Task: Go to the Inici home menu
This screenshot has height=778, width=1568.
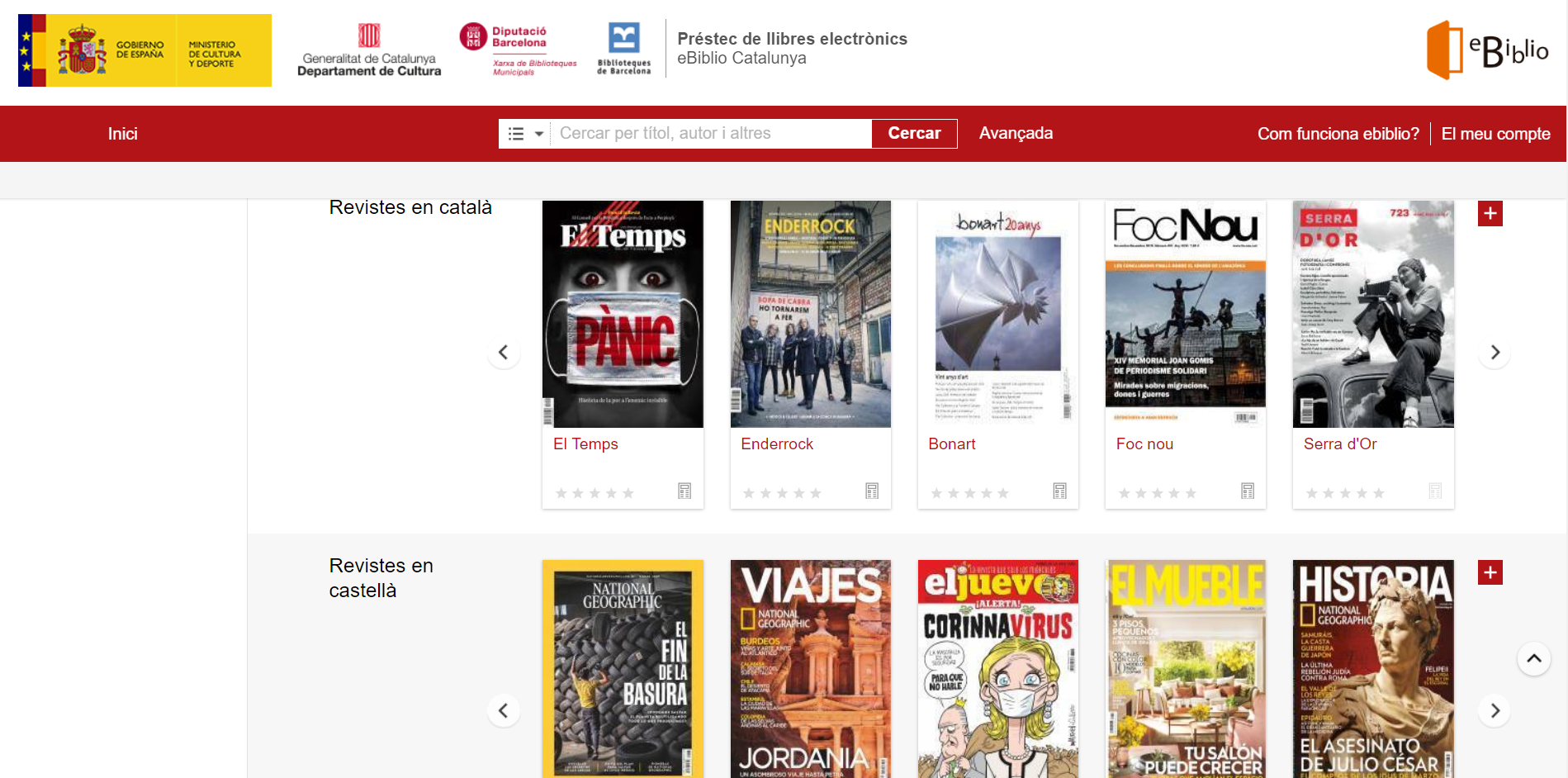Action: coord(122,134)
